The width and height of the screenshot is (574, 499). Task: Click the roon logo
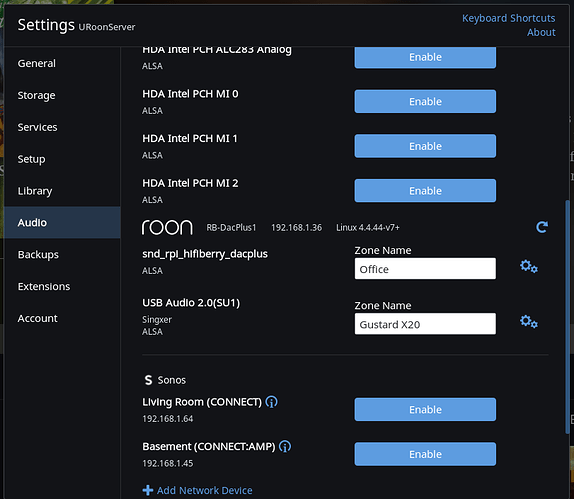tap(167, 227)
